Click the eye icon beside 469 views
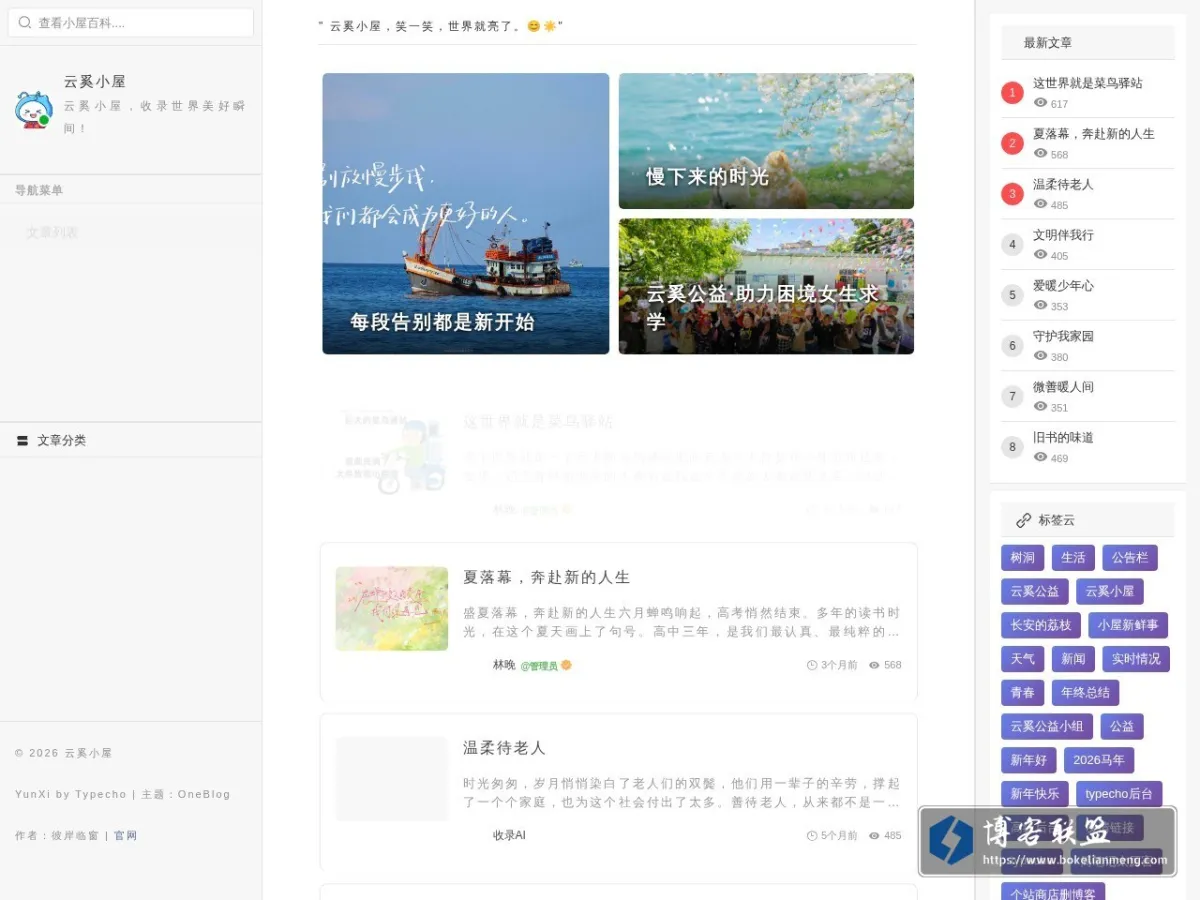This screenshot has width=1200, height=900. point(1040,456)
